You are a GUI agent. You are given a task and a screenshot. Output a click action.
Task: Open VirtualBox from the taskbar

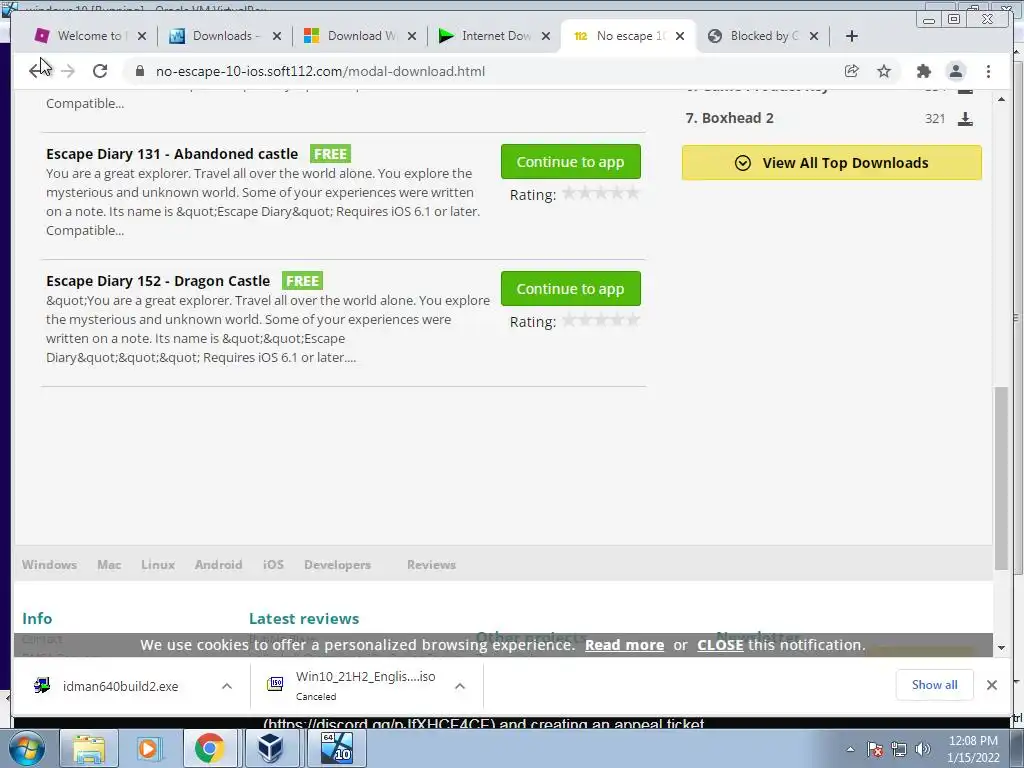coord(270,748)
